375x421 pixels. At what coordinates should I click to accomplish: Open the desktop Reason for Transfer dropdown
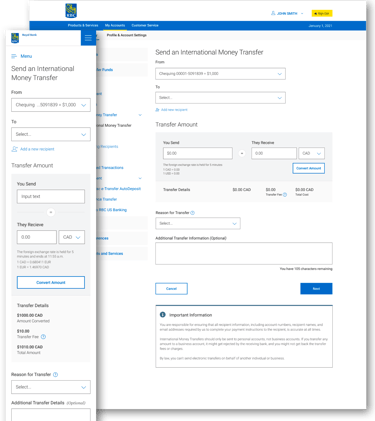(x=198, y=223)
